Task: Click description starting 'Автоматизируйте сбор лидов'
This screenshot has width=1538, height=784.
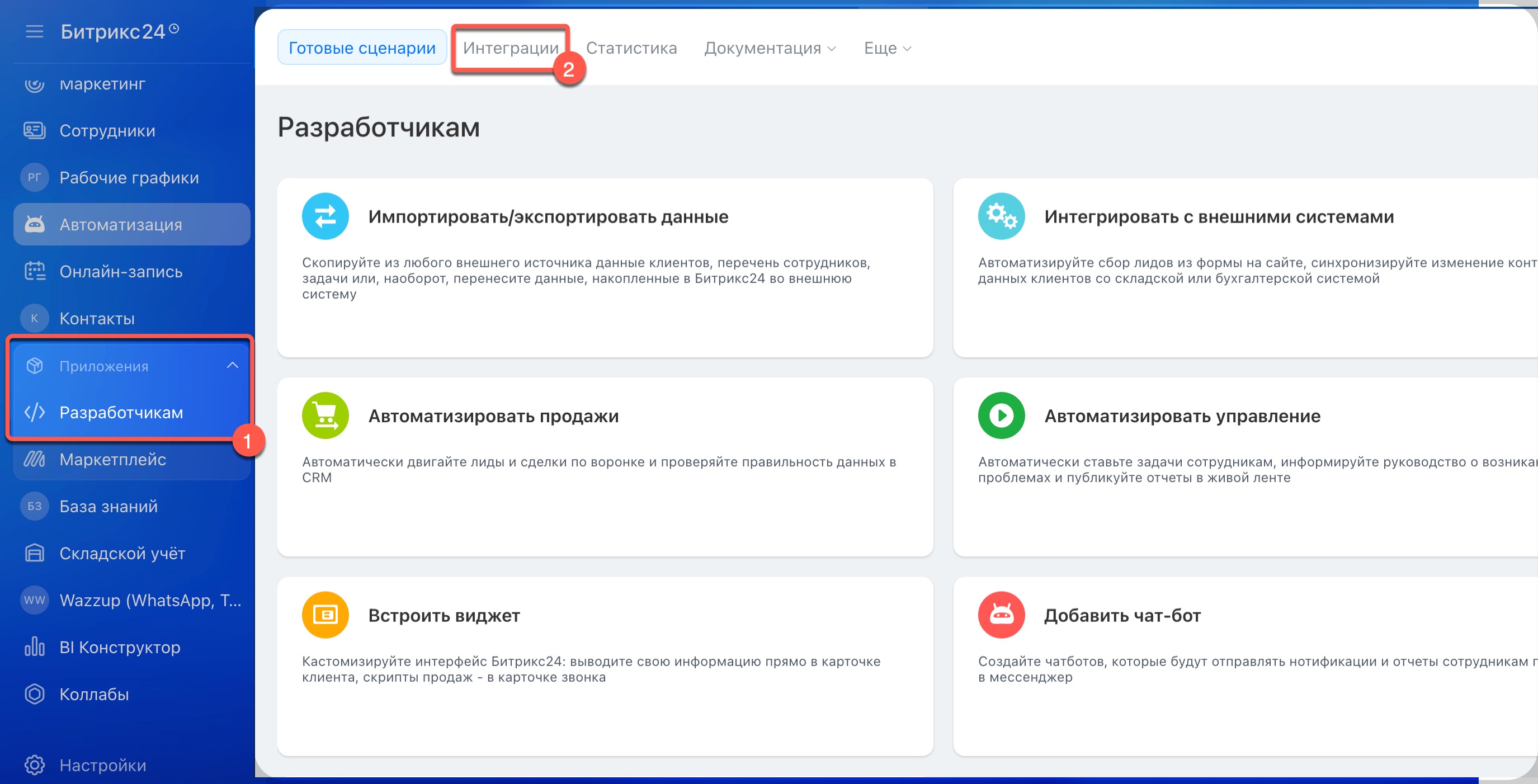Action: pyautogui.click(x=1257, y=270)
